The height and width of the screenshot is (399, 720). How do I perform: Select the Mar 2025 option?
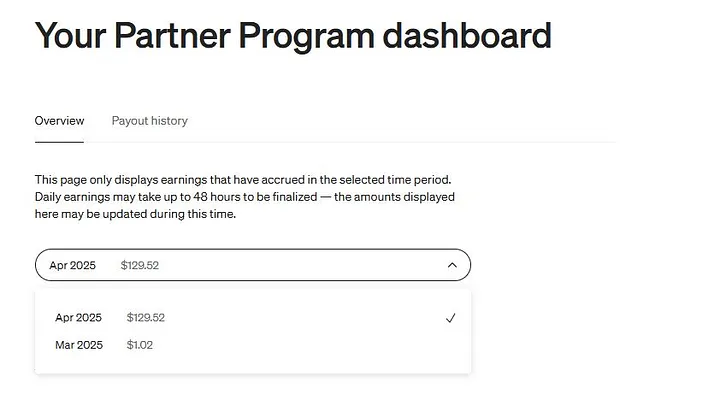pyautogui.click(x=253, y=345)
